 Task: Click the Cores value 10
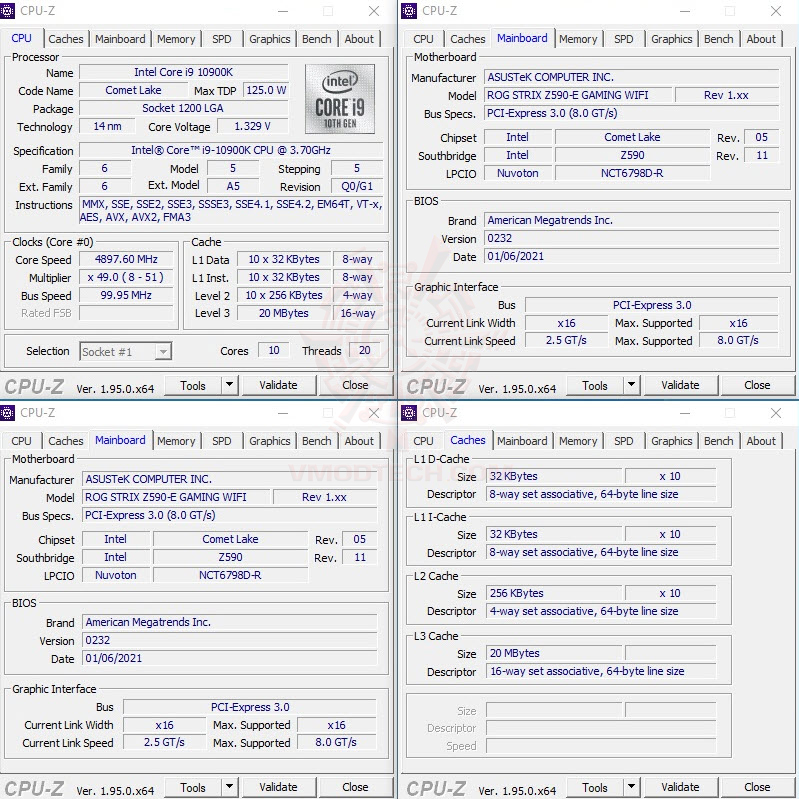(274, 351)
